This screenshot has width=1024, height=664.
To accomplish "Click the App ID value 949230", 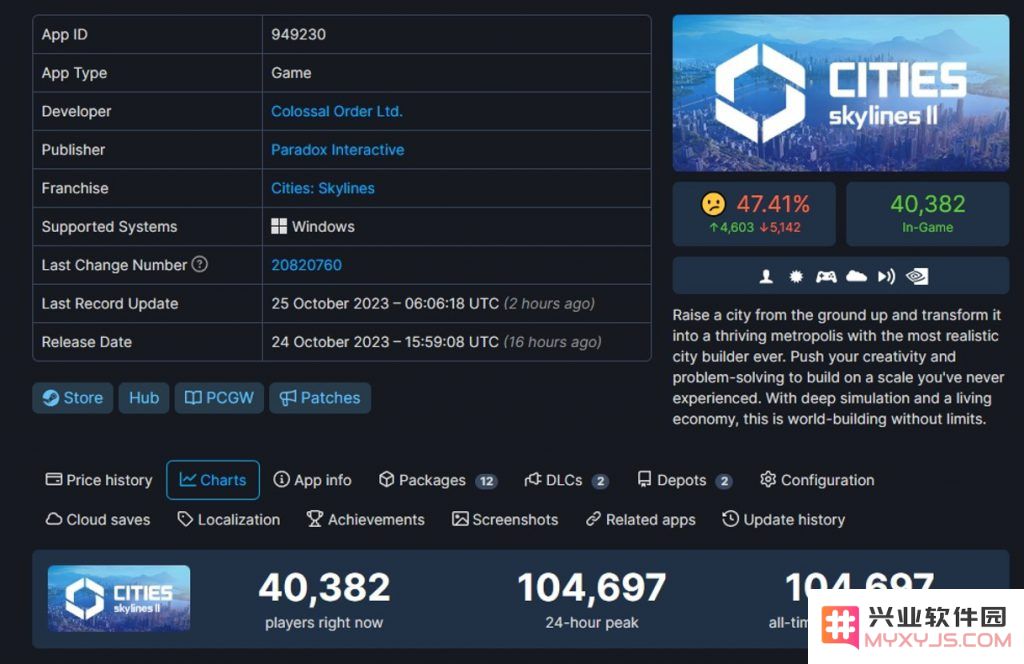I will click(298, 35).
